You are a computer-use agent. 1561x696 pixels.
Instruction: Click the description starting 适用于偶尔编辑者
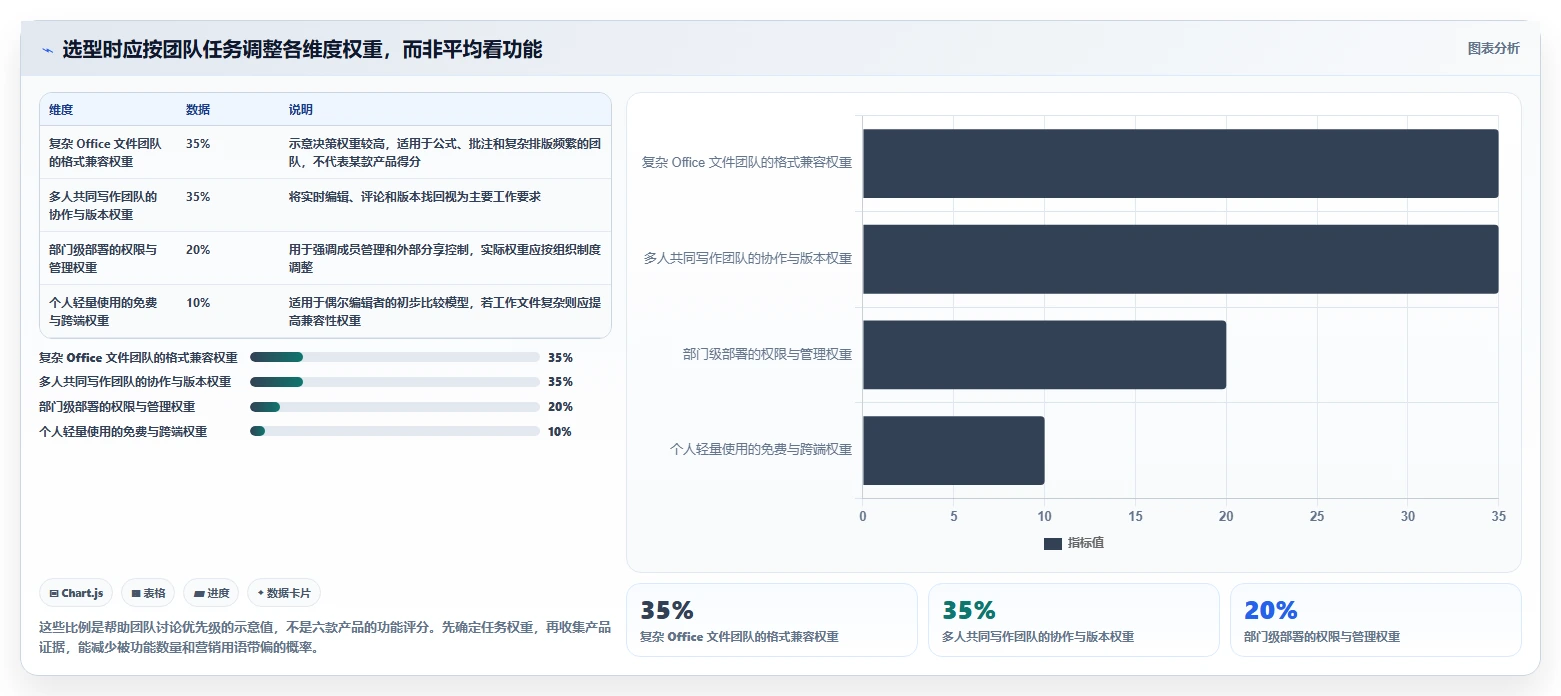tap(445, 311)
